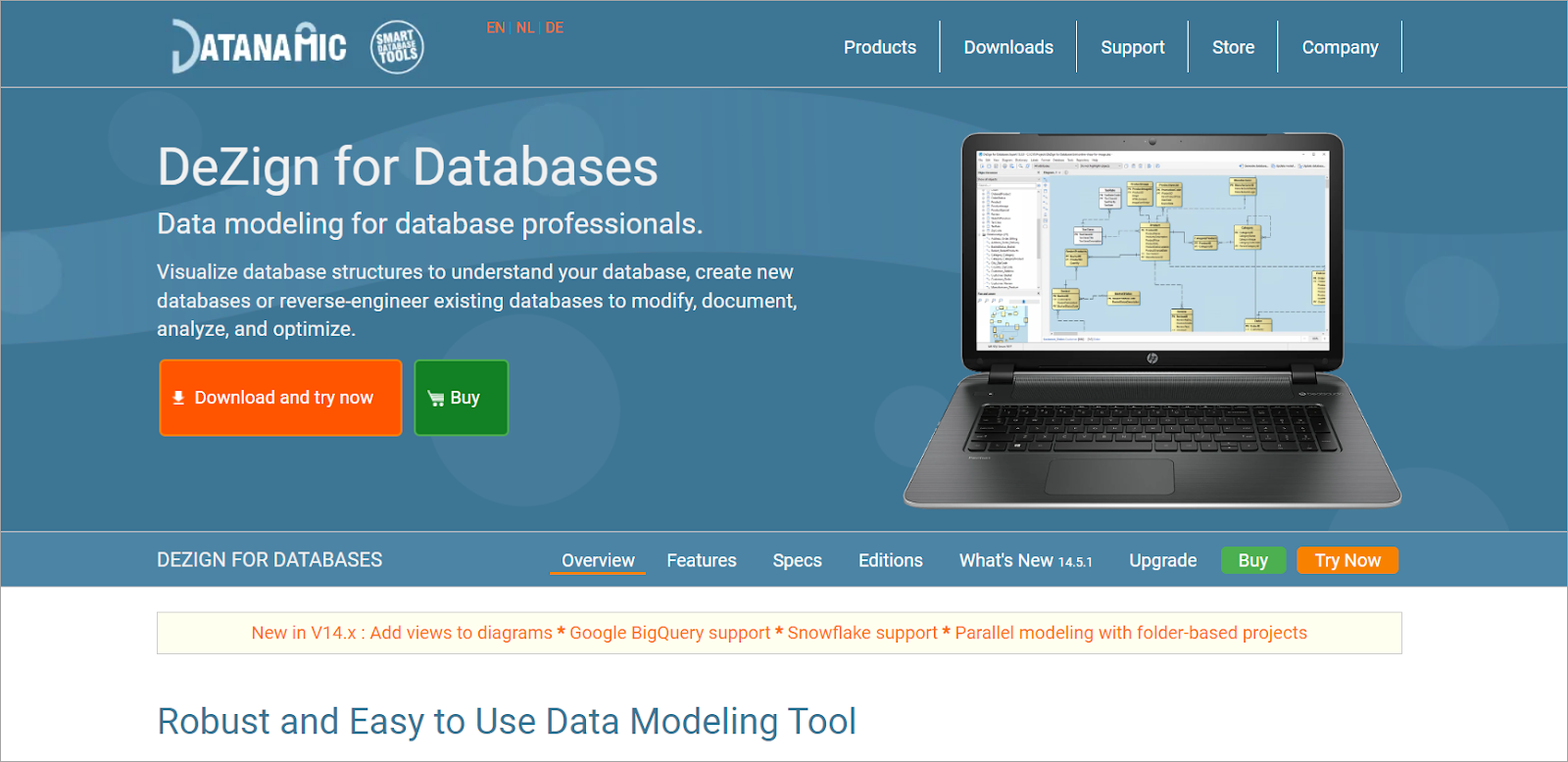The image size is (1568, 762).
Task: Click the Buy button in sub-navigation bar
Action: click(x=1253, y=560)
